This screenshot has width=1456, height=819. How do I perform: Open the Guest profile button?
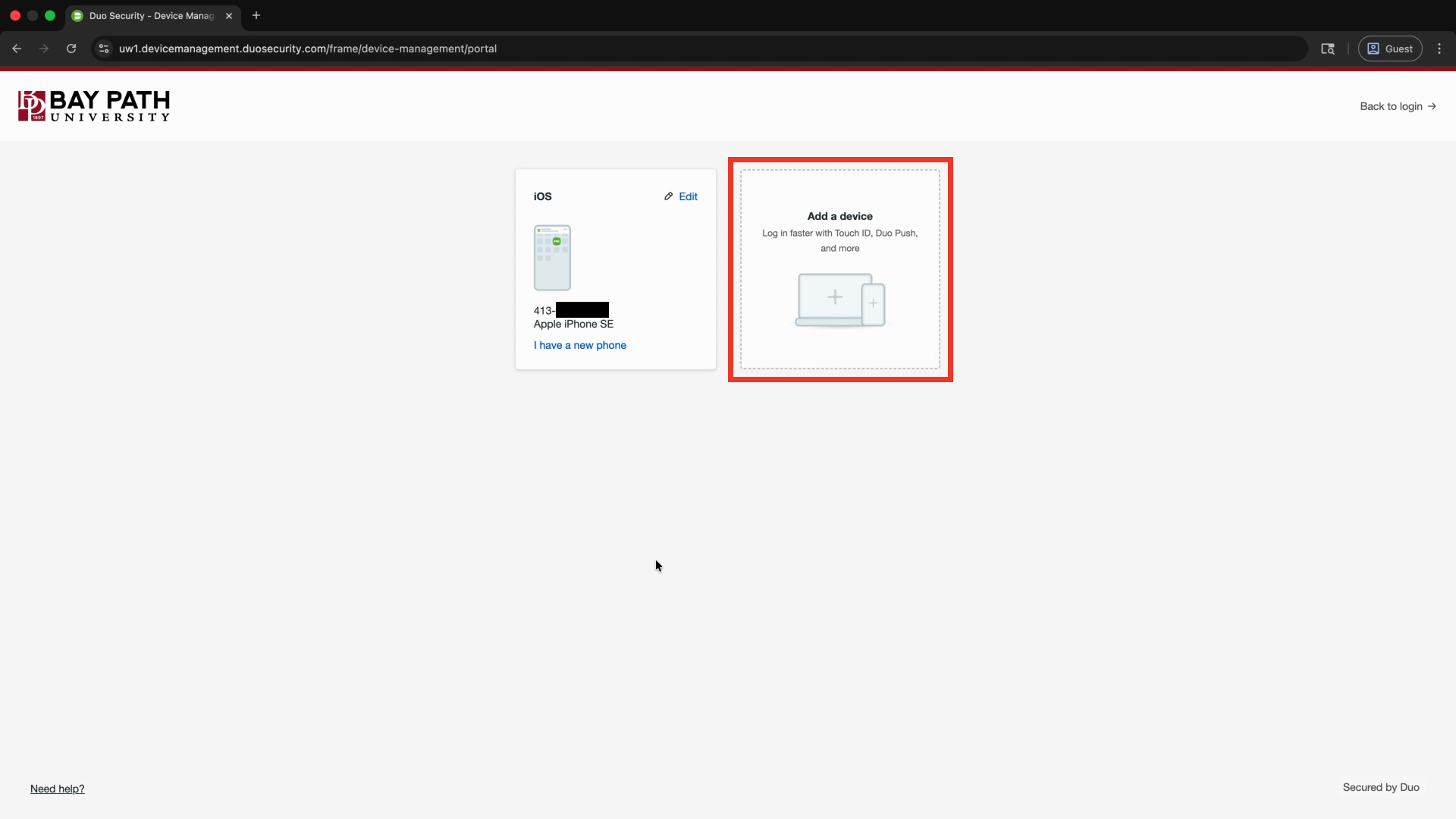coord(1390,49)
